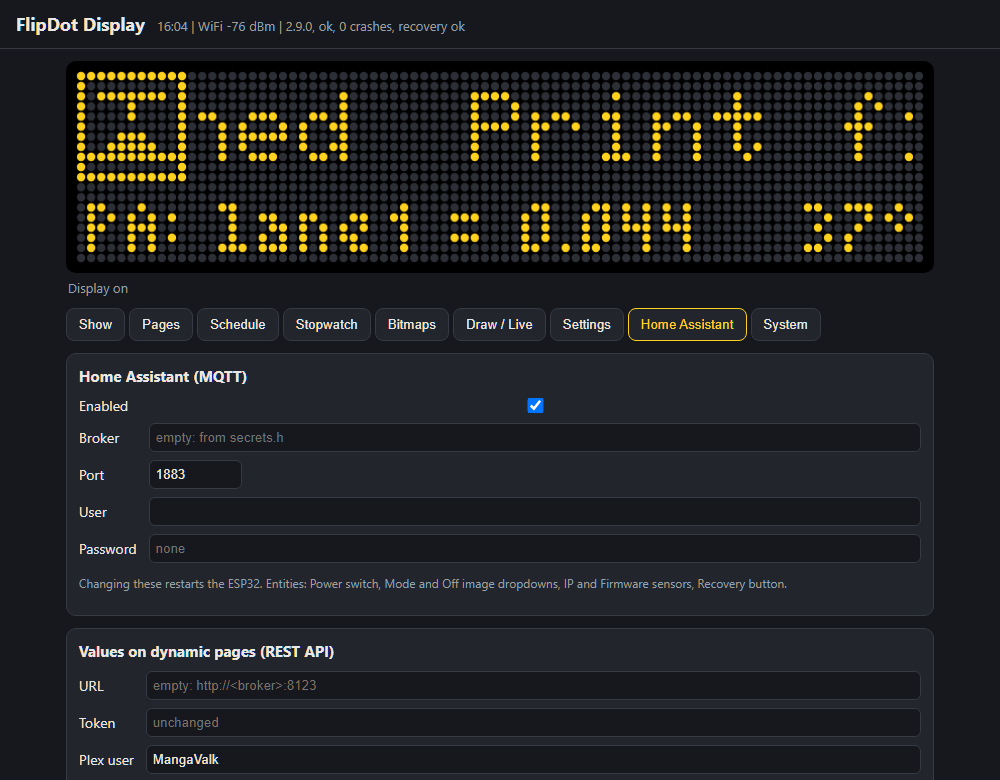
Task: Click the 'Display on' status text
Action: point(98,289)
